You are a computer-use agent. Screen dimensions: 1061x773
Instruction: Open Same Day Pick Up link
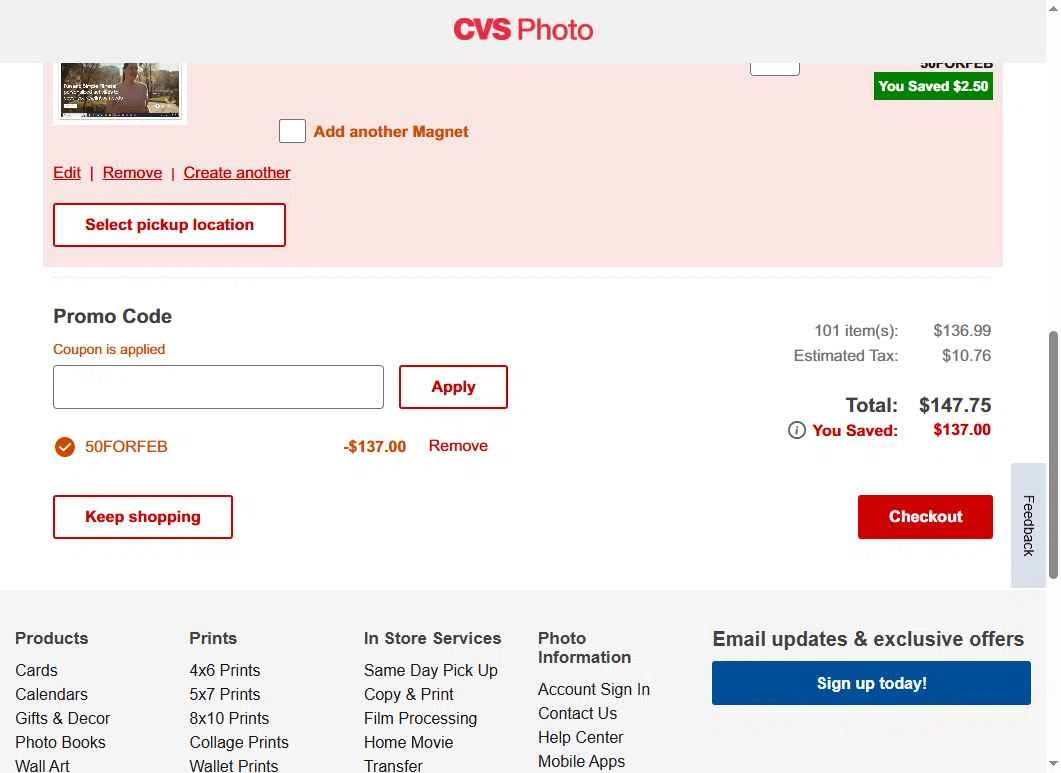pos(430,670)
